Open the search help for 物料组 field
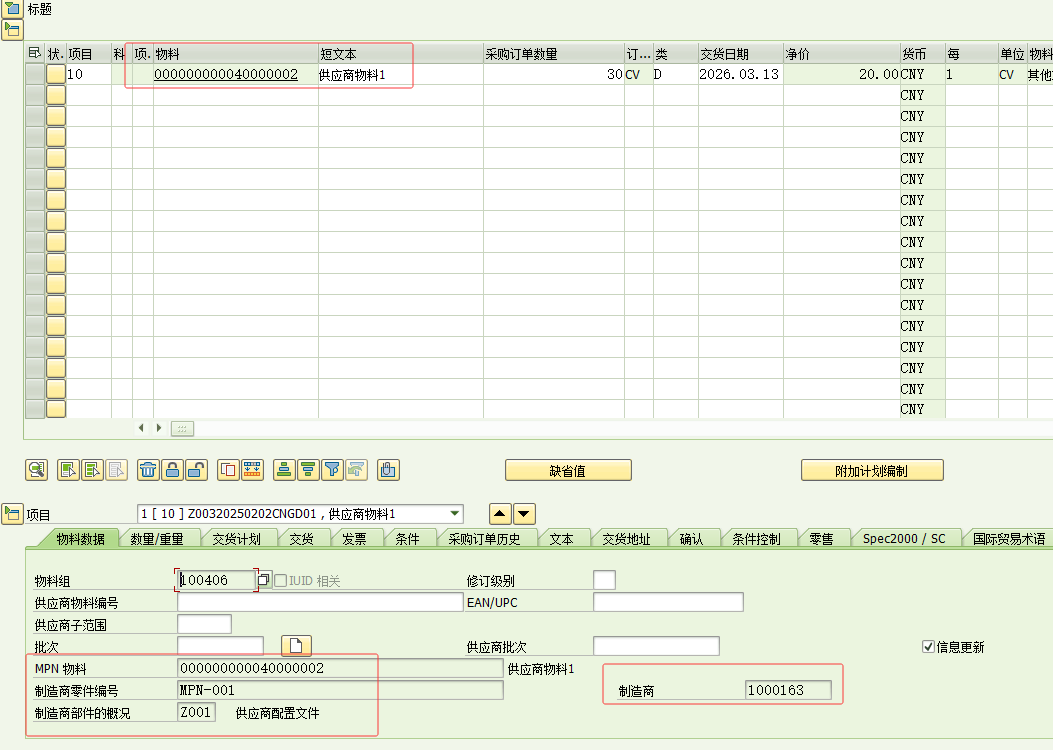The image size is (1053, 750). coord(264,581)
